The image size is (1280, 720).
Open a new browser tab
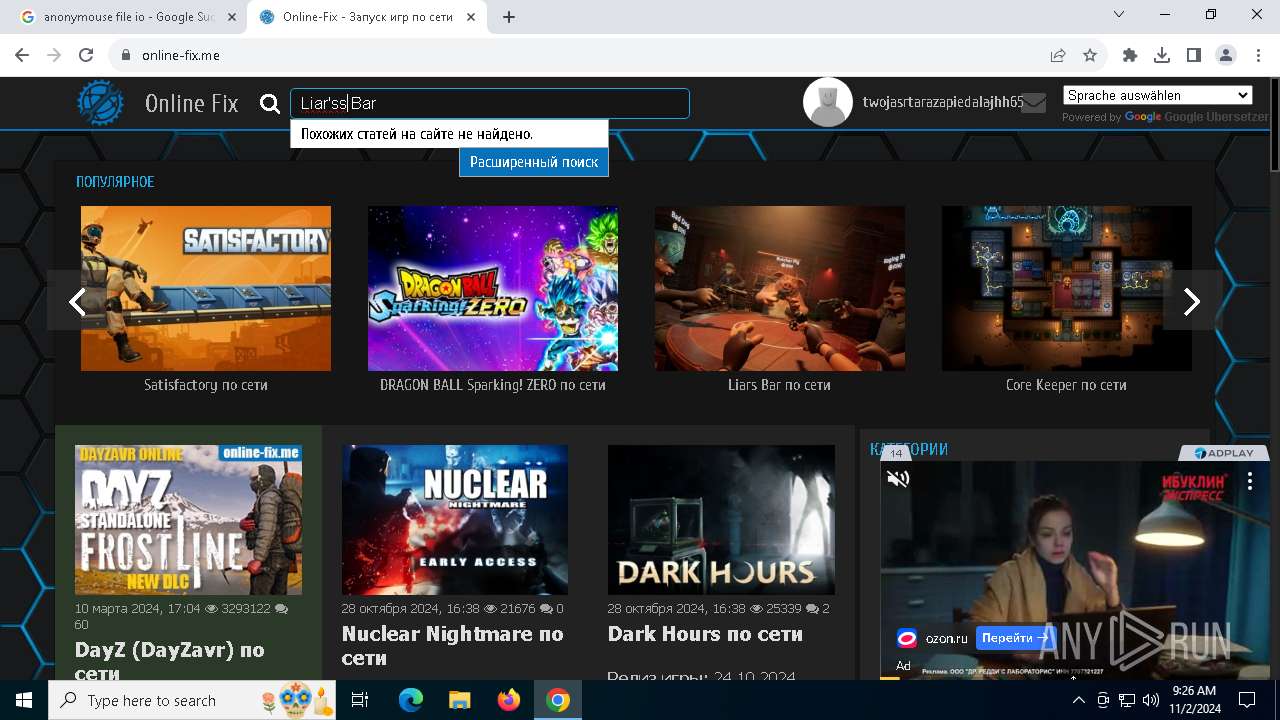pyautogui.click(x=509, y=17)
